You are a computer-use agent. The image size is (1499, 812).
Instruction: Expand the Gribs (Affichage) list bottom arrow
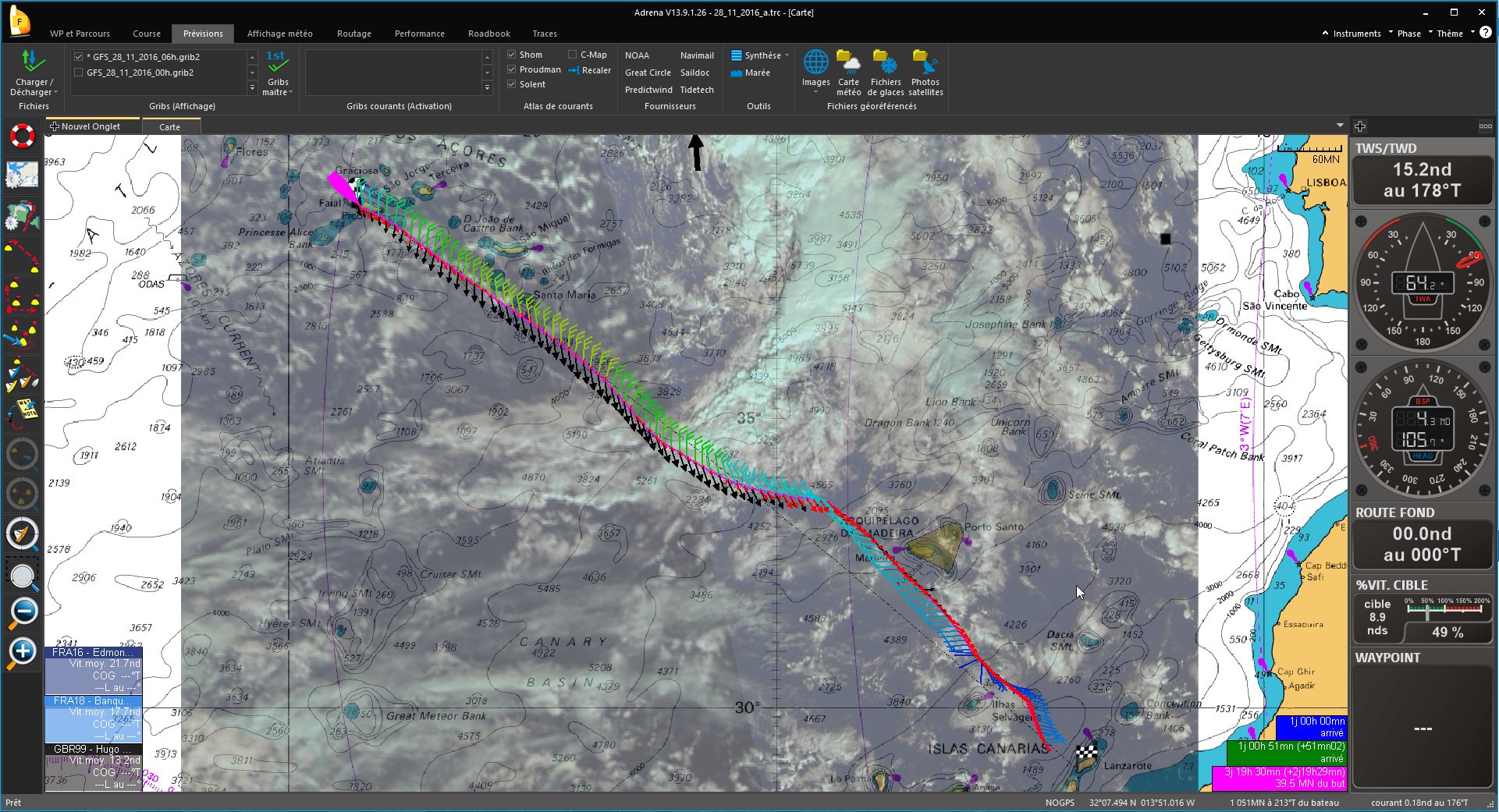coord(252,88)
